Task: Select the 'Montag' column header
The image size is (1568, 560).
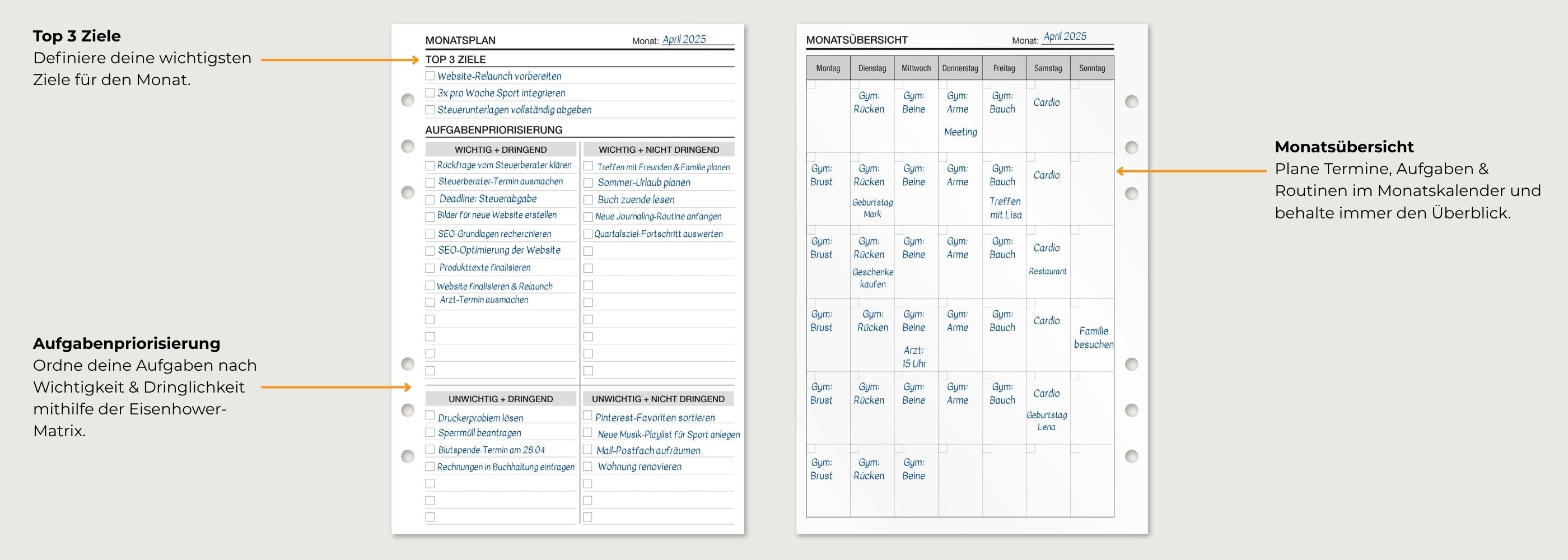Action: (x=828, y=68)
